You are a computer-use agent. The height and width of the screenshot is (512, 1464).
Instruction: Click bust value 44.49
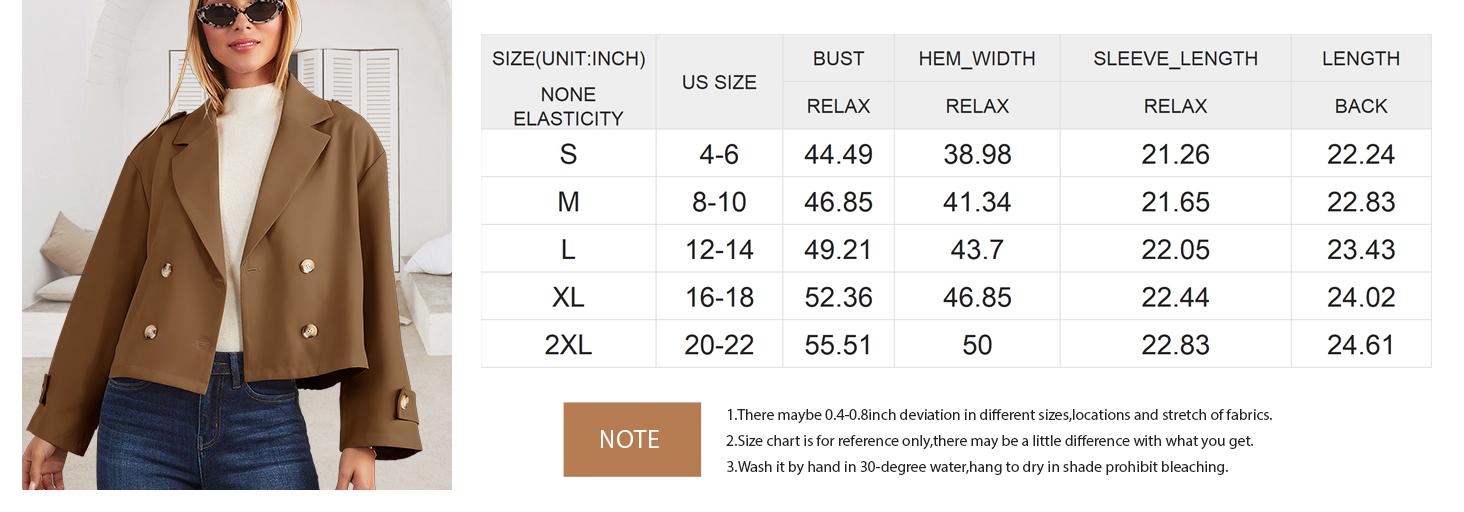[838, 154]
